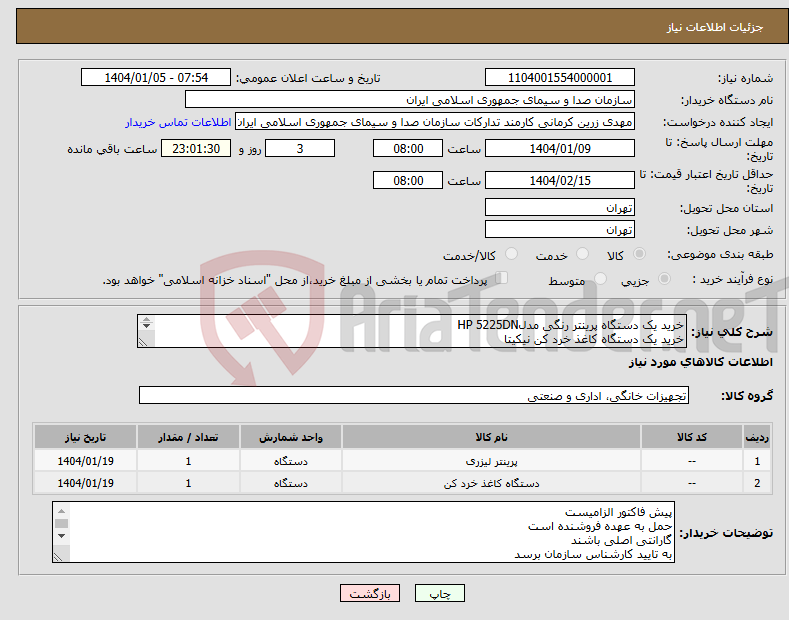Viewport: 789px width, 620px height.
Task: Click column header نام کالا
Action: [492, 437]
